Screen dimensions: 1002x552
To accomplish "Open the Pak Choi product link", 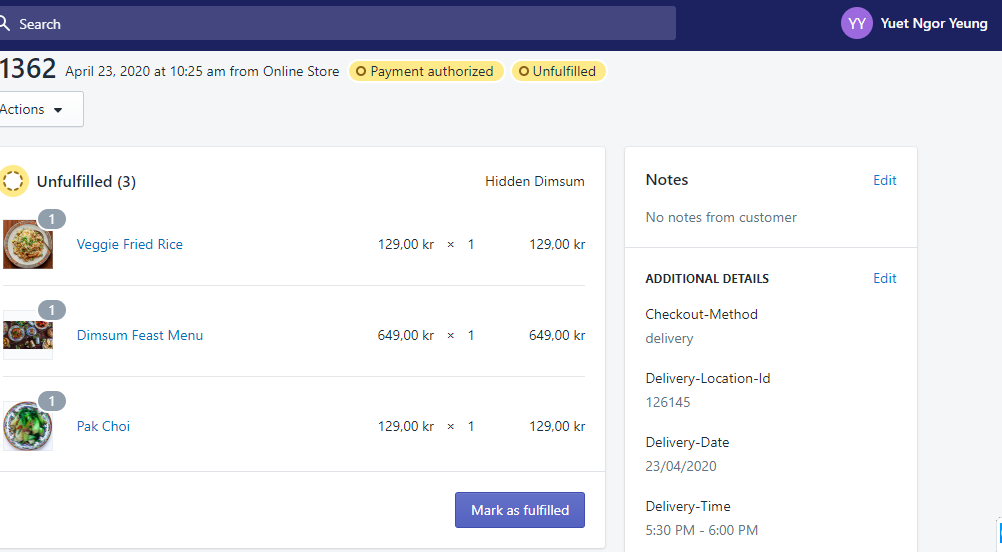I will [x=104, y=427].
